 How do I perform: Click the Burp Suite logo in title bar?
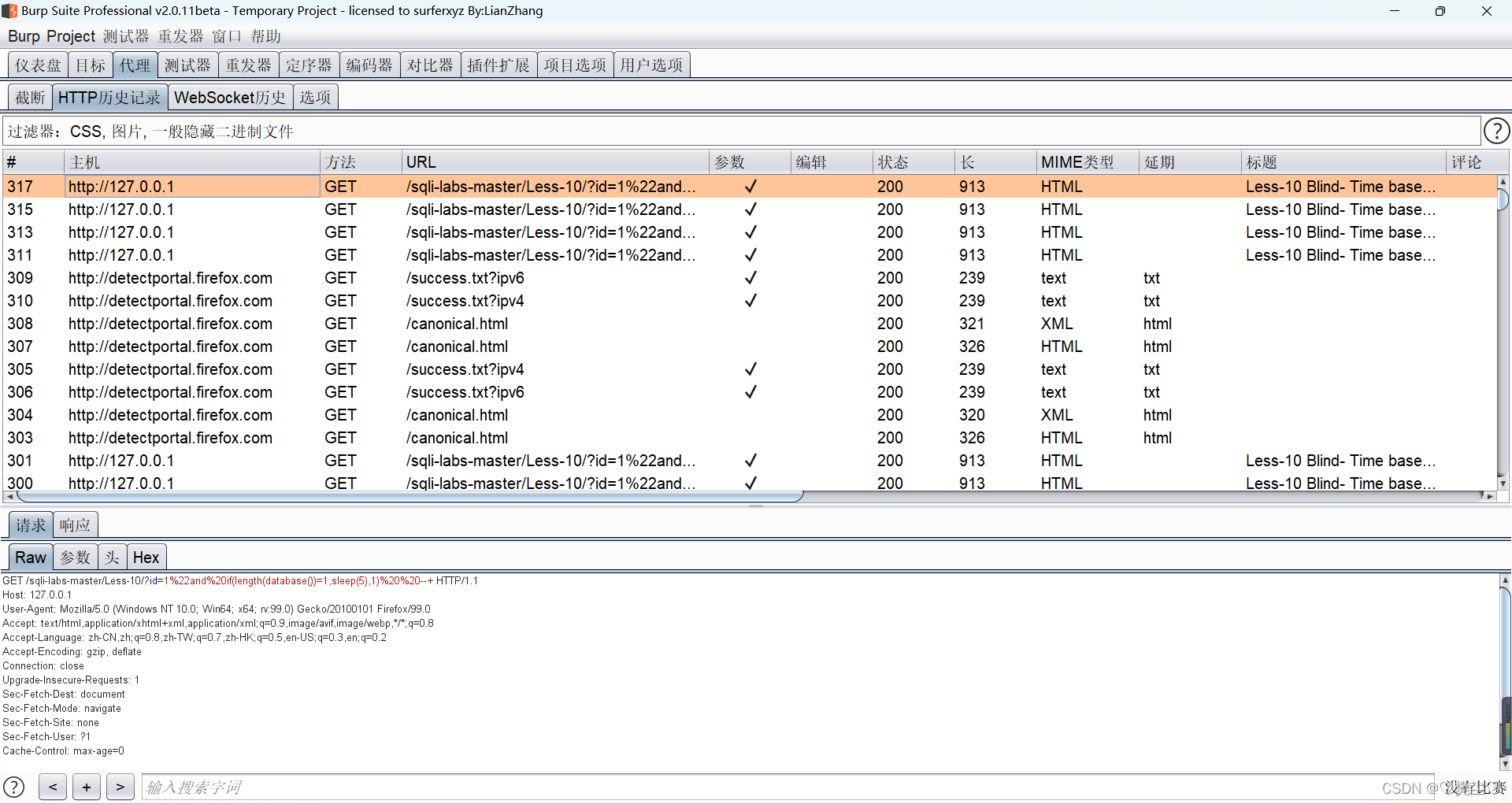point(9,11)
